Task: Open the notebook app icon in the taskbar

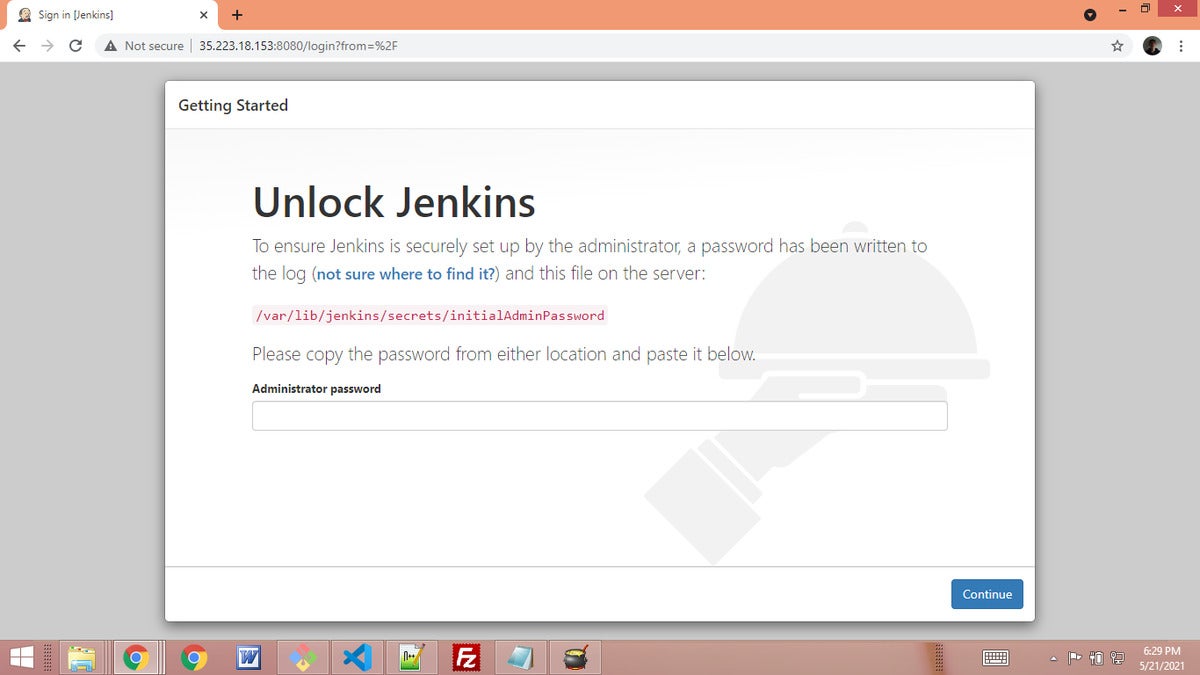Action: coord(520,657)
